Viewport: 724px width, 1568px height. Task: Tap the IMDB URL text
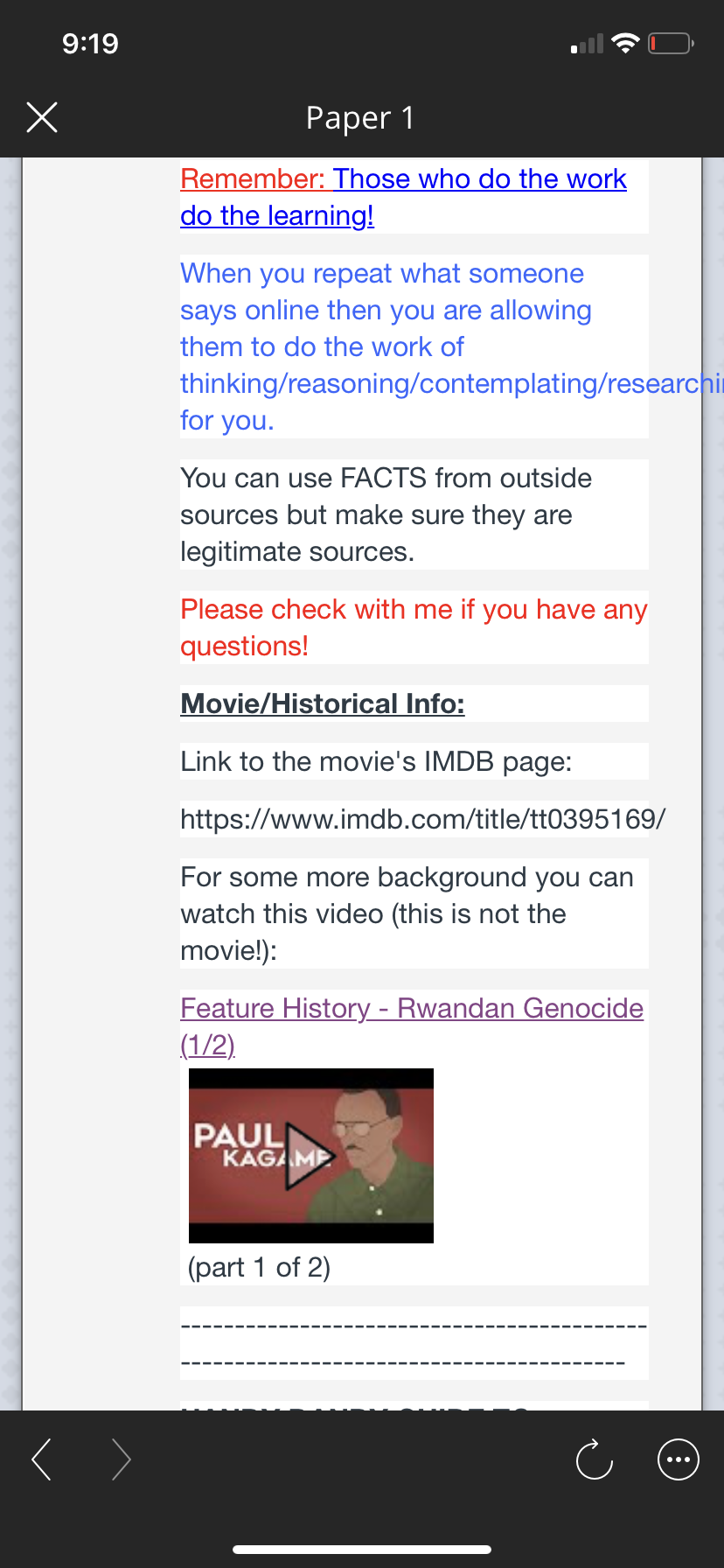pos(423,819)
